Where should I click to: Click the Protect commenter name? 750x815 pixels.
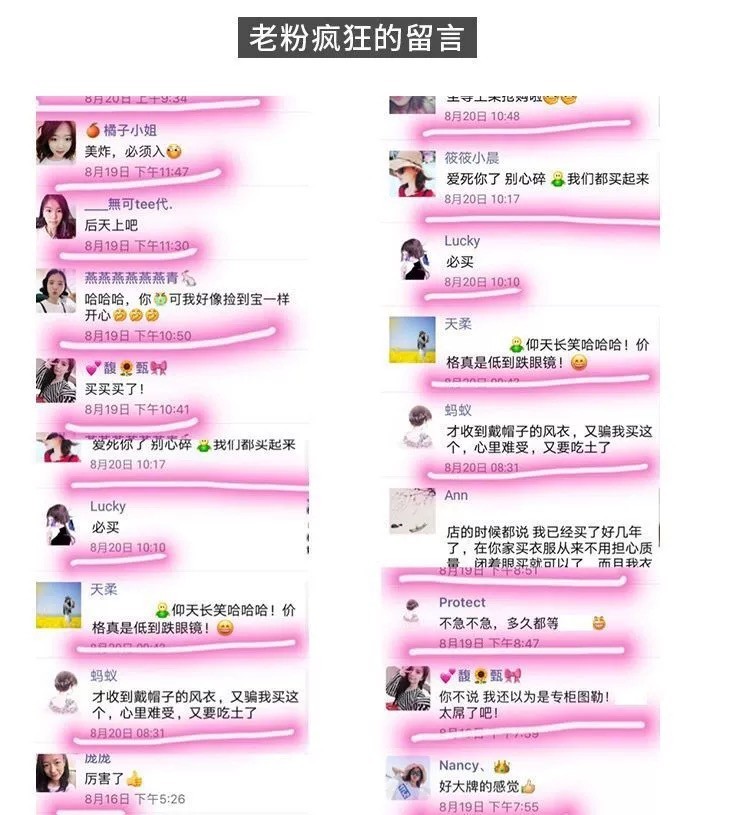coord(462,602)
